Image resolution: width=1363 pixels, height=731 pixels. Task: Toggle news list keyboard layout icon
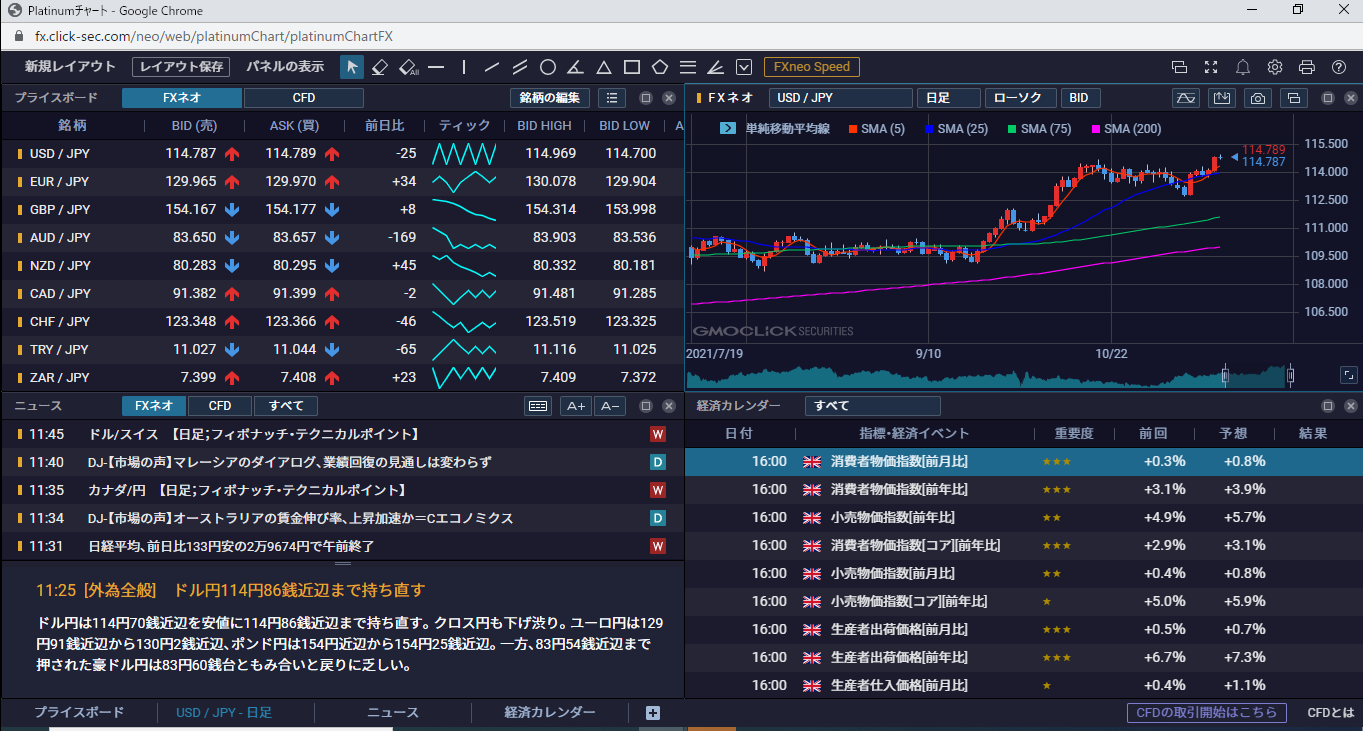pyautogui.click(x=538, y=406)
